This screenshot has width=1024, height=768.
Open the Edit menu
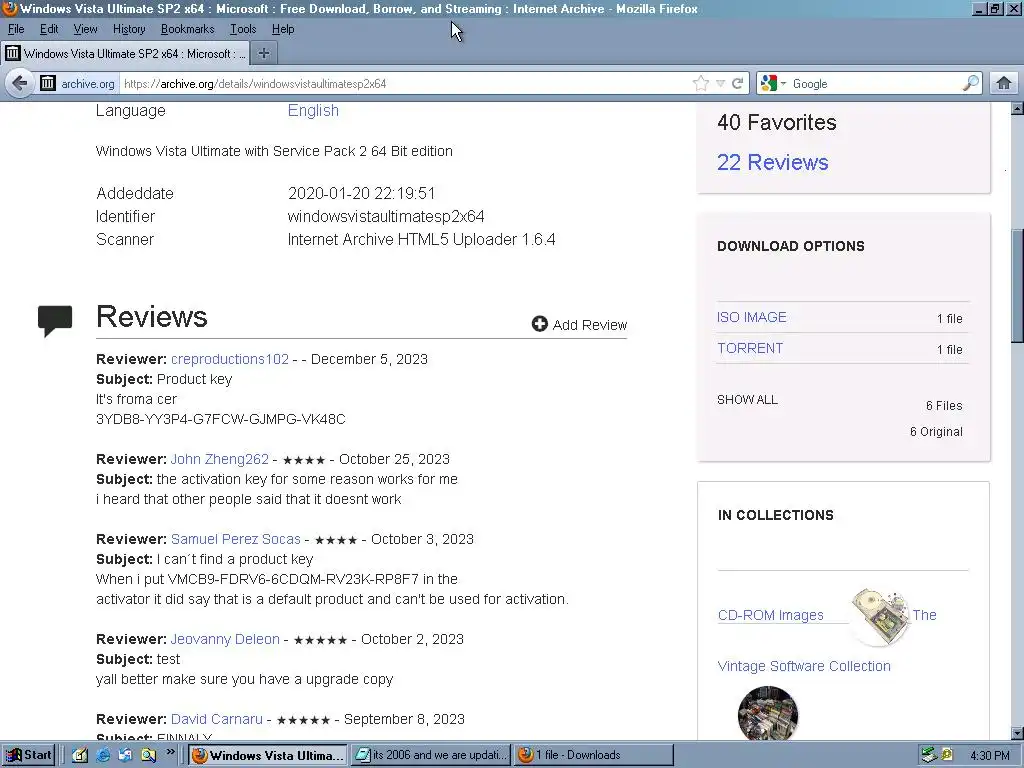pyautogui.click(x=49, y=29)
